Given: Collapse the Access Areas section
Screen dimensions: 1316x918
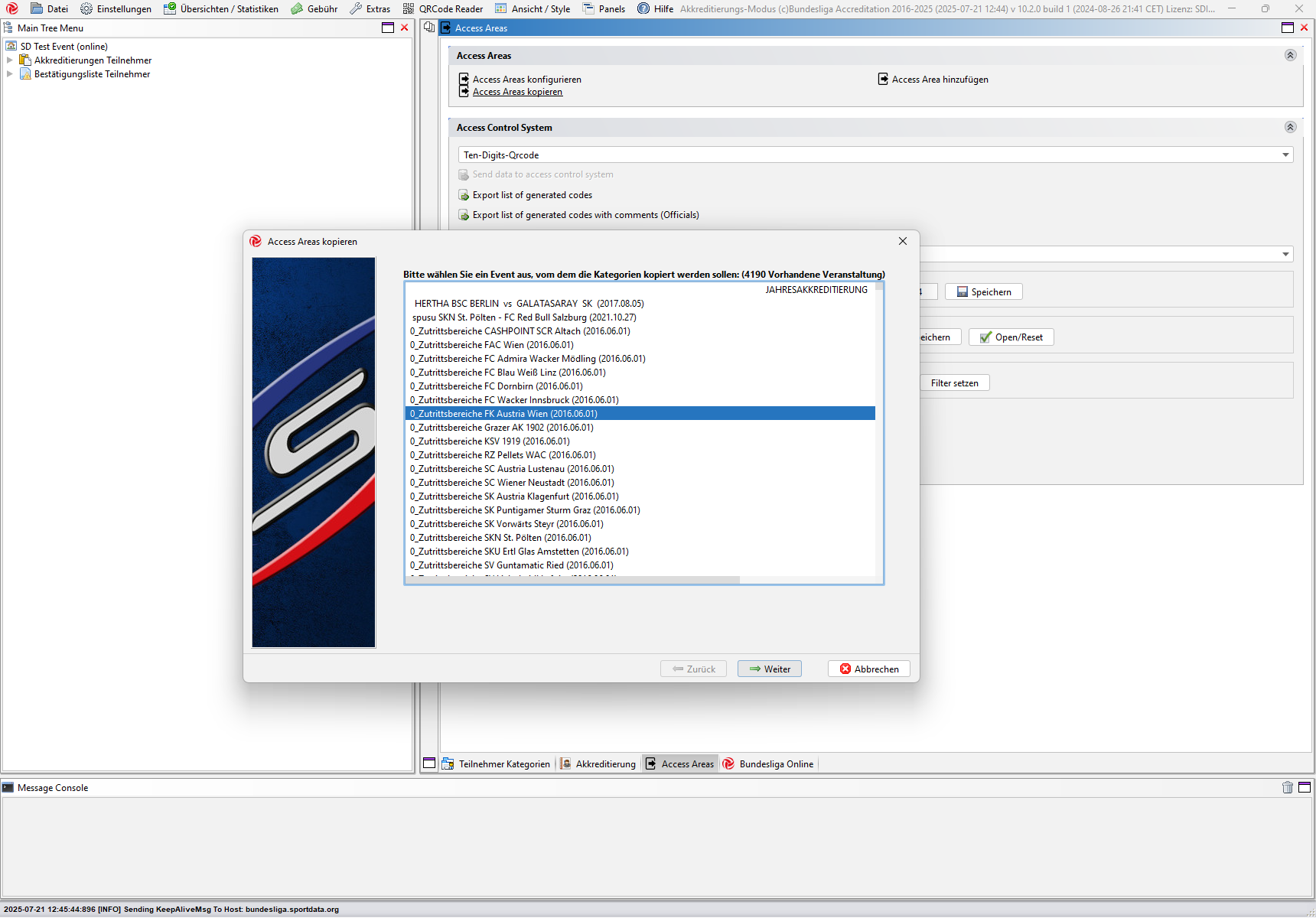Looking at the screenshot, I should 1290,55.
